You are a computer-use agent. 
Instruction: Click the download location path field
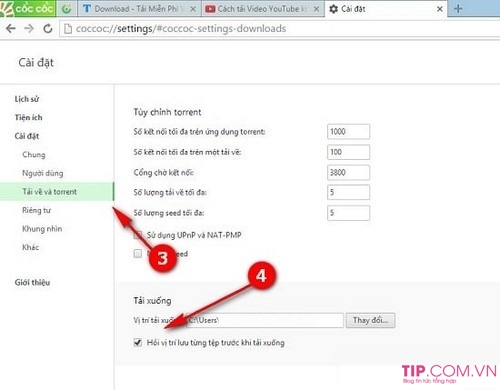click(x=265, y=320)
